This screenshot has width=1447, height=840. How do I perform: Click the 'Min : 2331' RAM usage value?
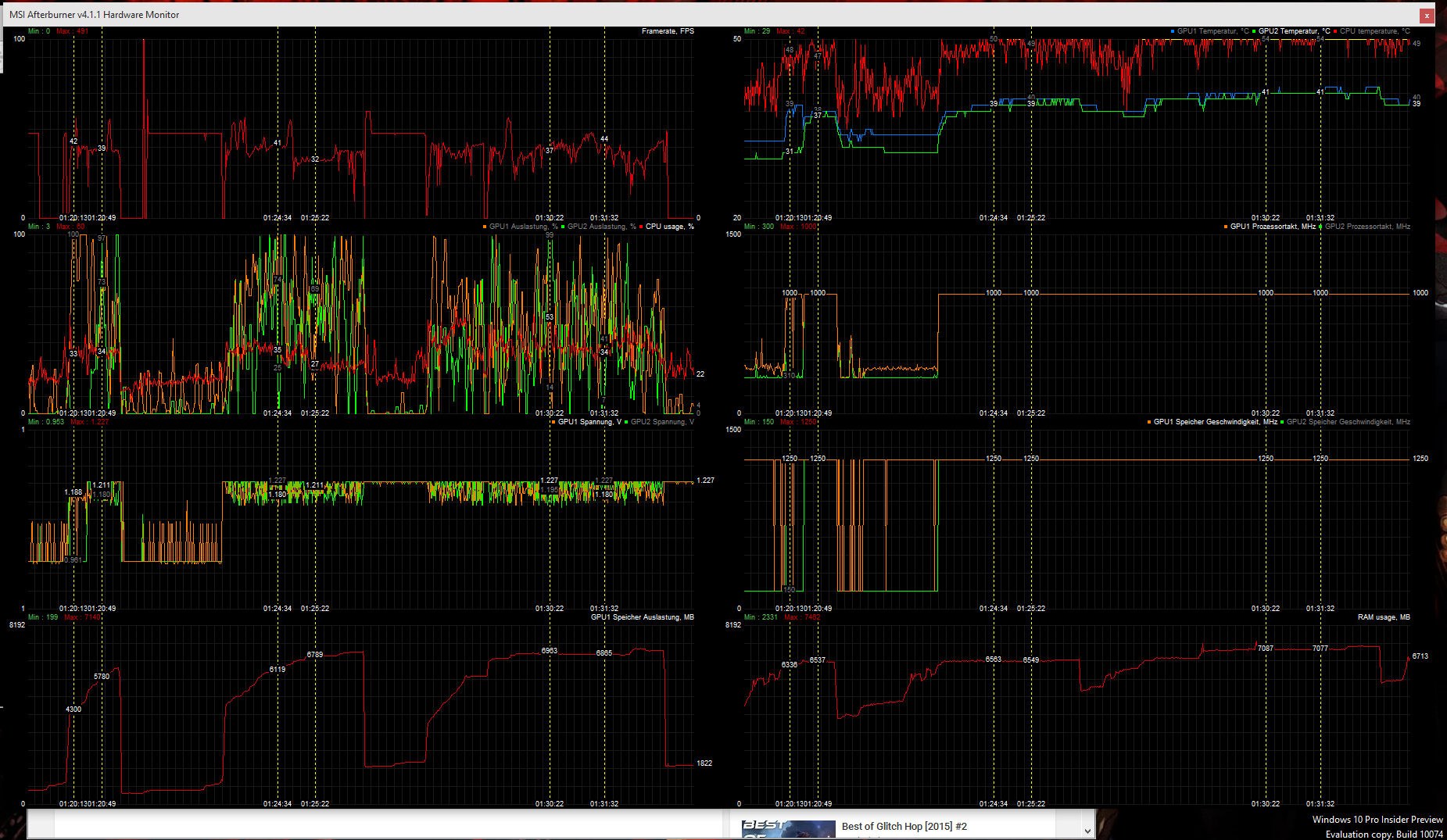(x=761, y=617)
